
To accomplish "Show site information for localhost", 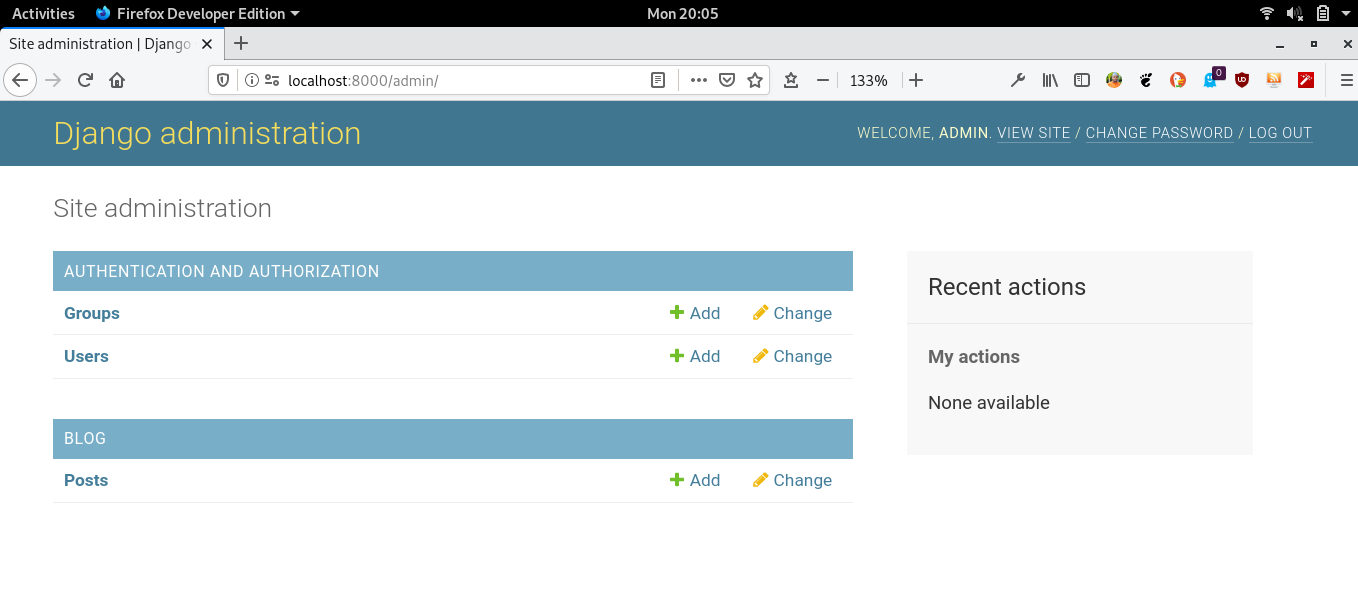I will point(251,80).
